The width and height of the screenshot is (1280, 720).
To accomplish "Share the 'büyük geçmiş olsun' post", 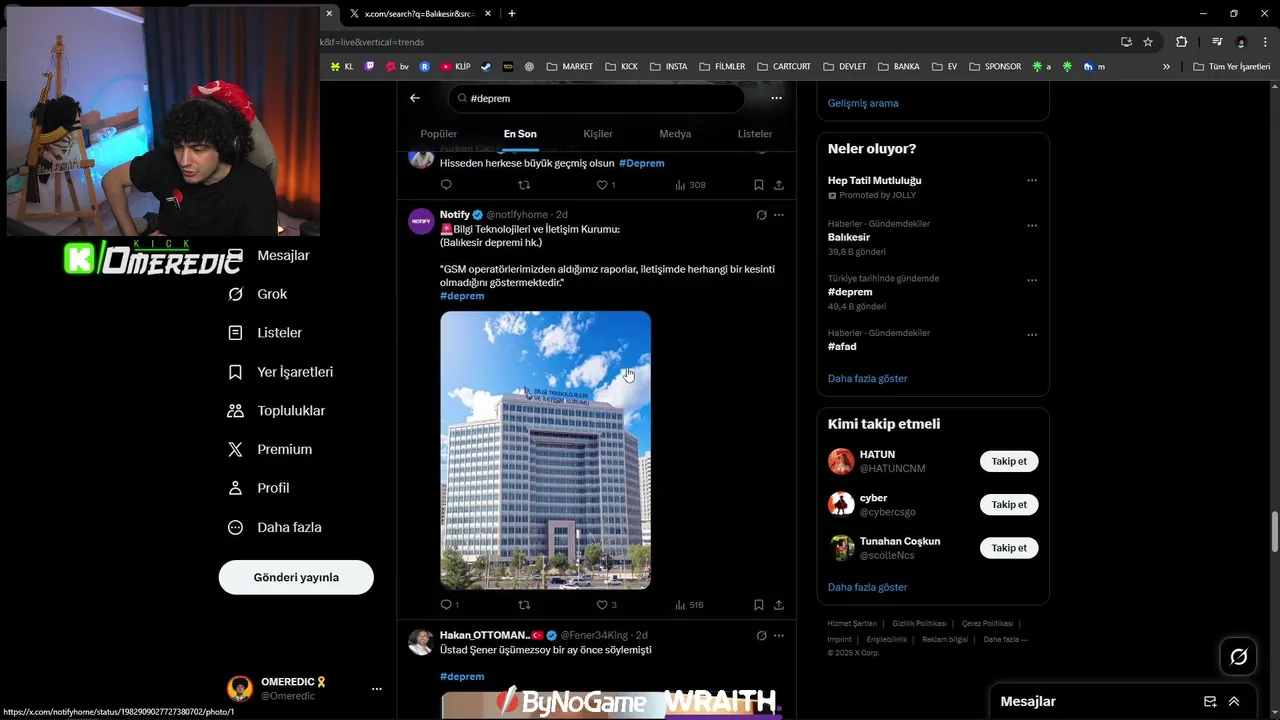I will click(x=779, y=185).
